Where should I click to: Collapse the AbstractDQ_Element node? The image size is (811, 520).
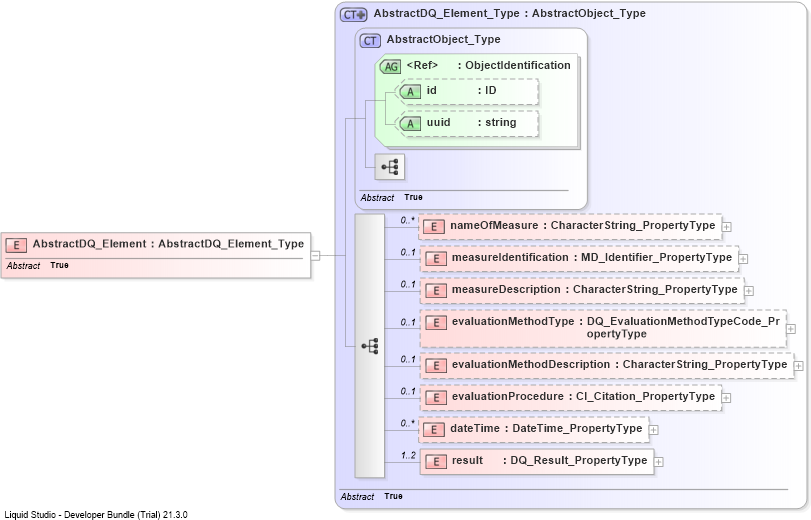(316, 256)
